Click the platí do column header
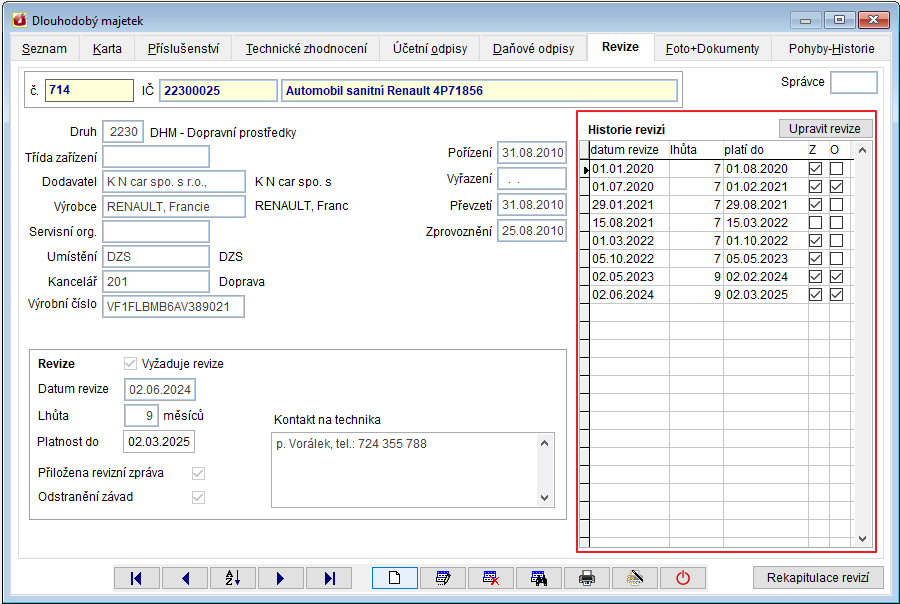900x604 pixels. tap(765, 150)
